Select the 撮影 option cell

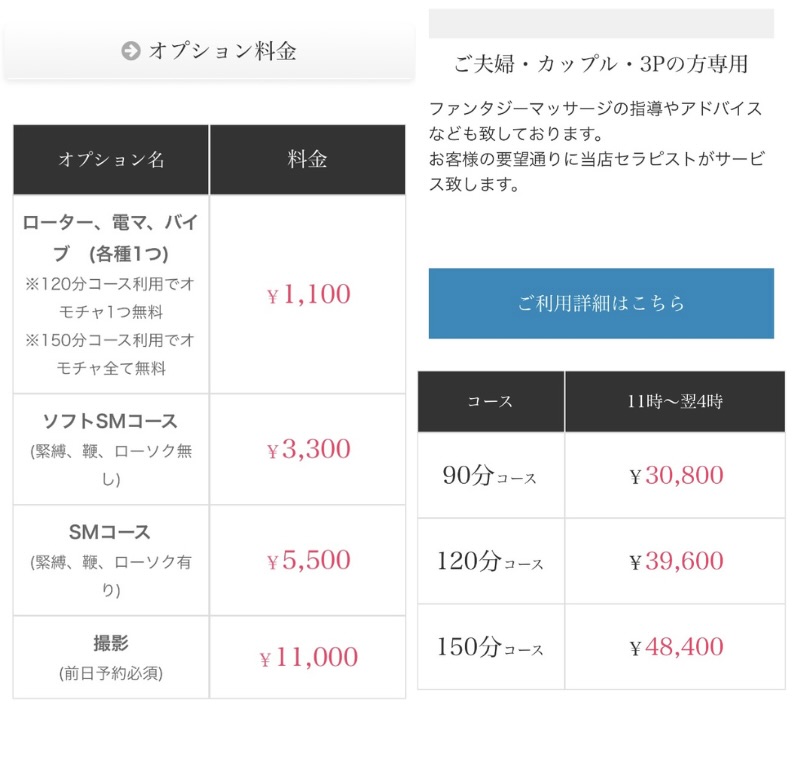[111, 657]
